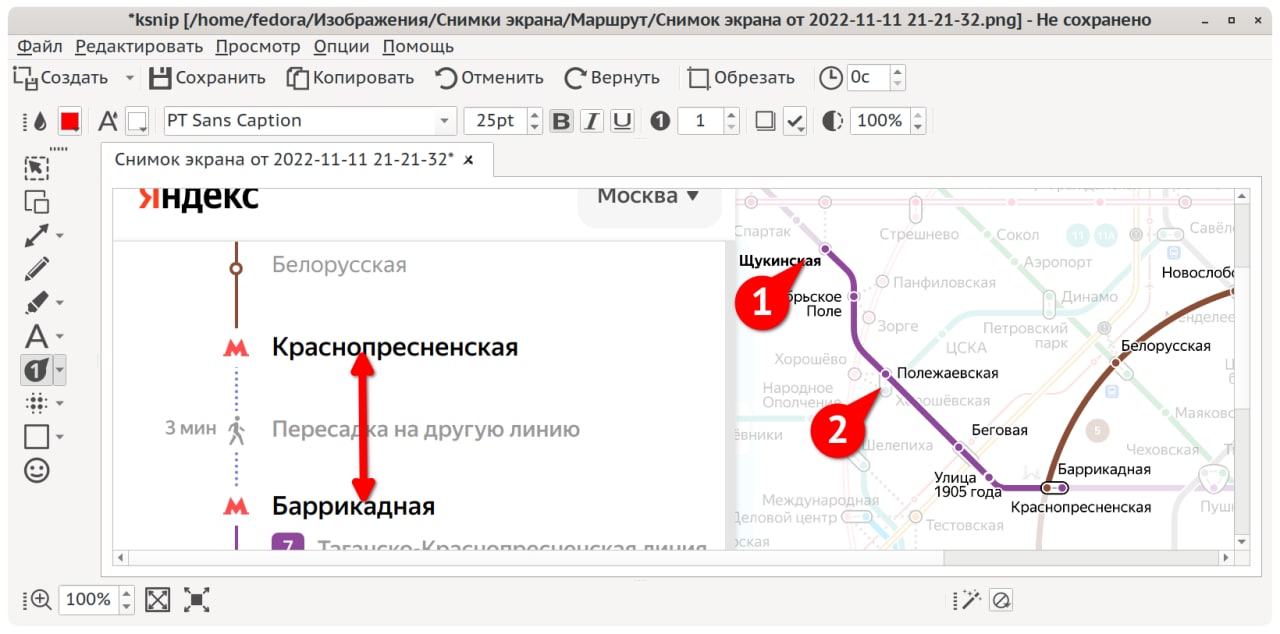Select the double Arrow tool

(37, 235)
